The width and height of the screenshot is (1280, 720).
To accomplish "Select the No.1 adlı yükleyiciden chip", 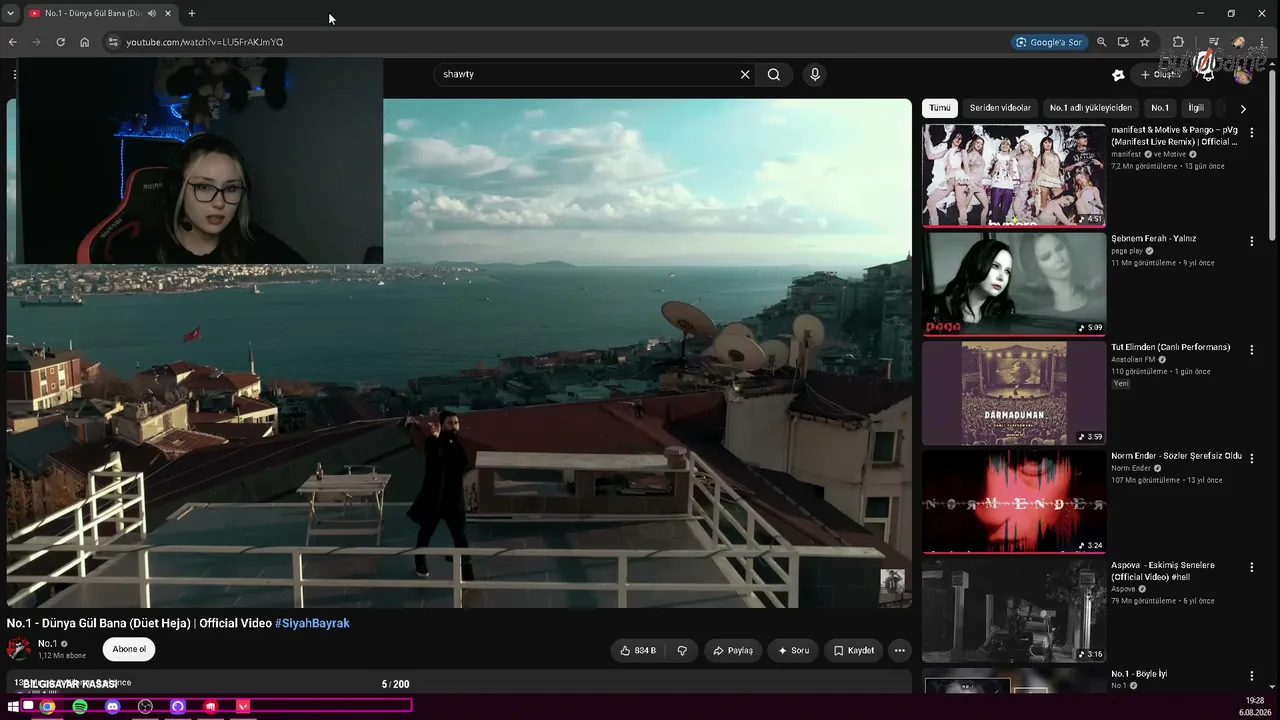I will (1091, 108).
